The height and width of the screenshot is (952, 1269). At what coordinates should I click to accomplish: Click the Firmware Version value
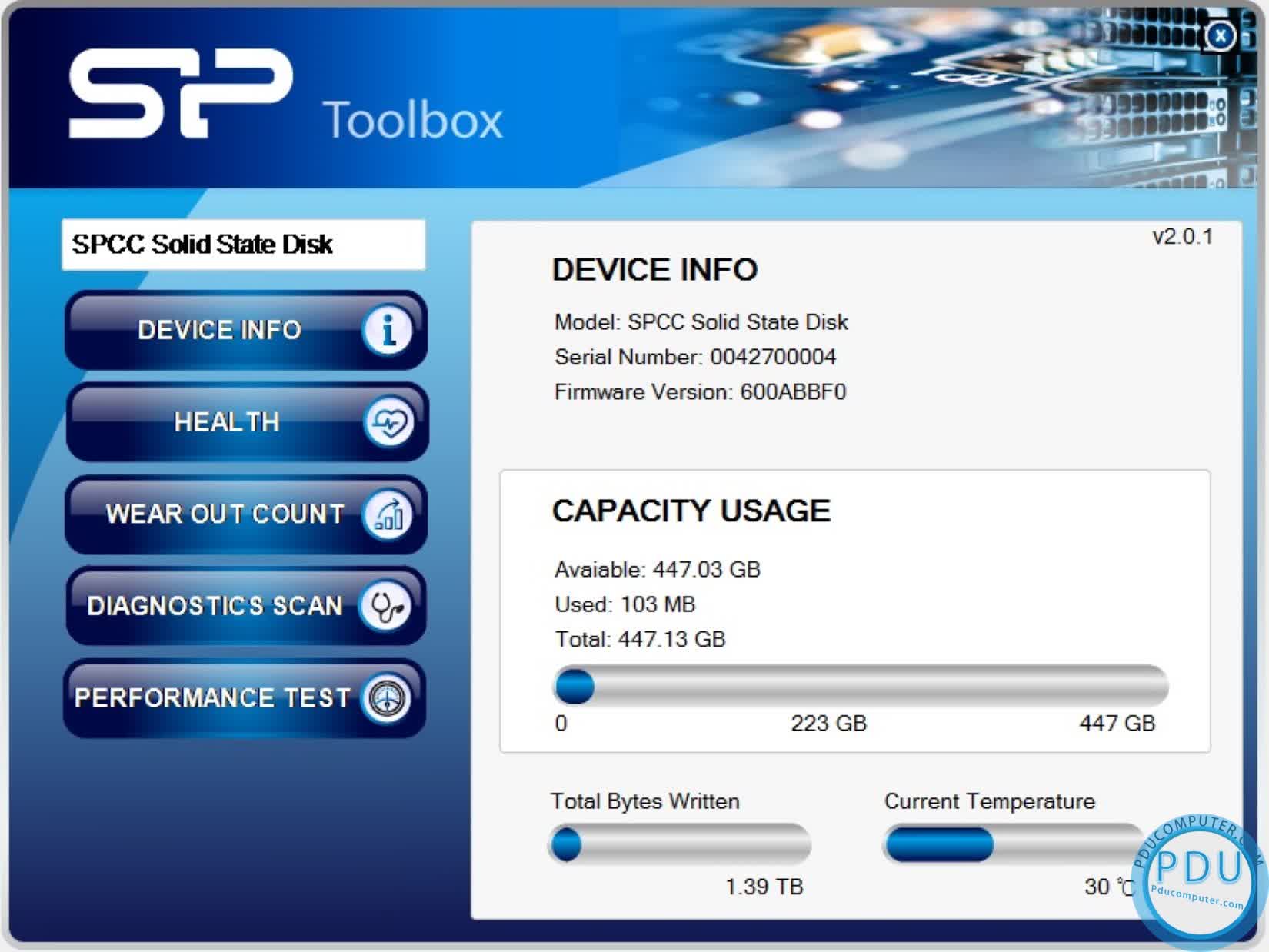click(792, 391)
